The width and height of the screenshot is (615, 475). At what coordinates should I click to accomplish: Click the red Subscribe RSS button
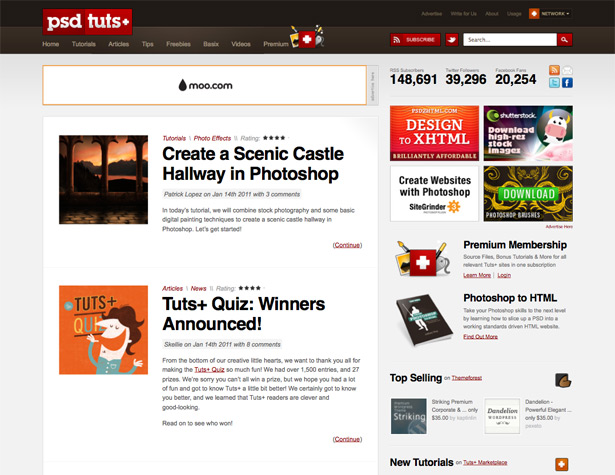415,40
